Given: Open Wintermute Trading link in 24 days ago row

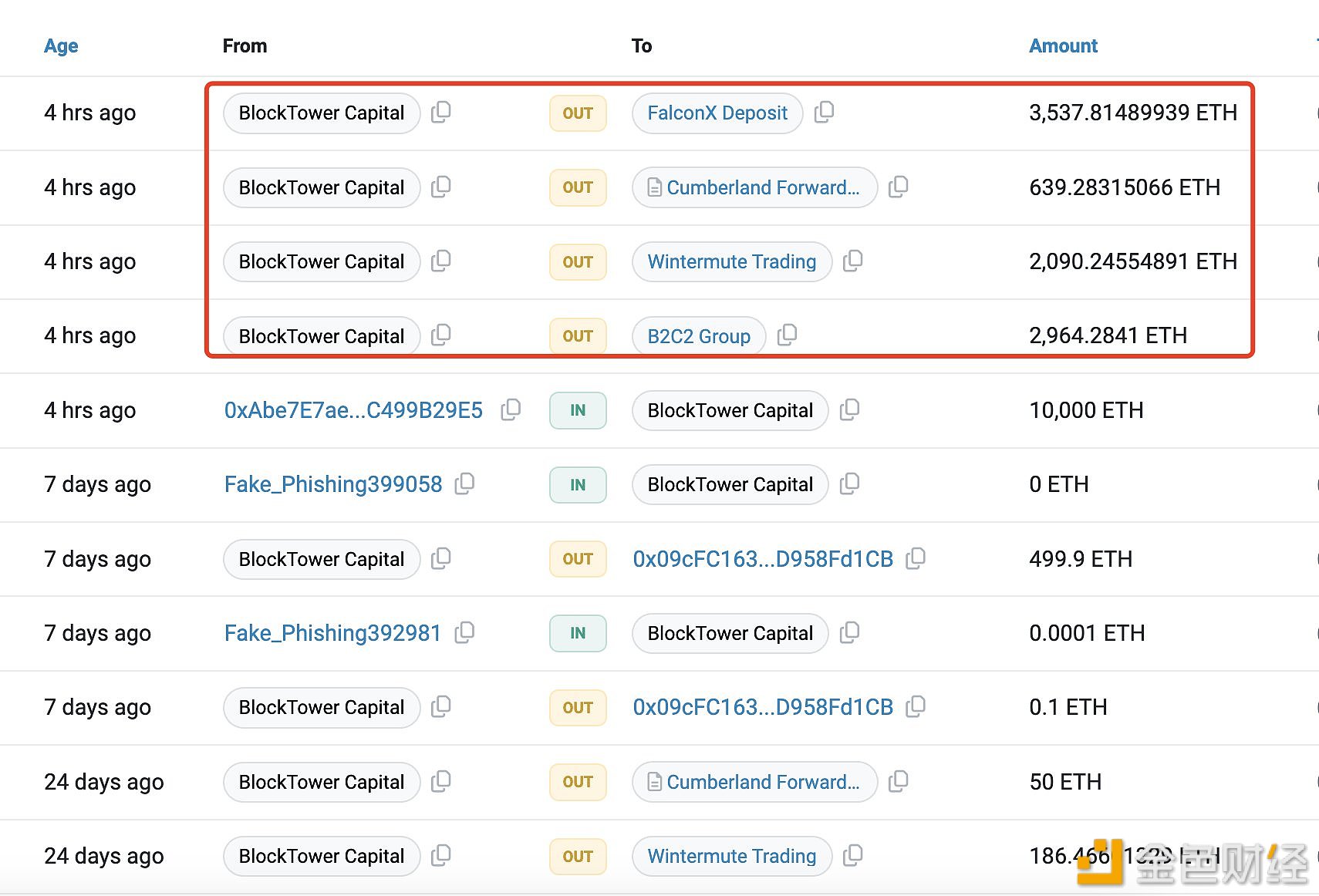Looking at the screenshot, I should tap(732, 856).
